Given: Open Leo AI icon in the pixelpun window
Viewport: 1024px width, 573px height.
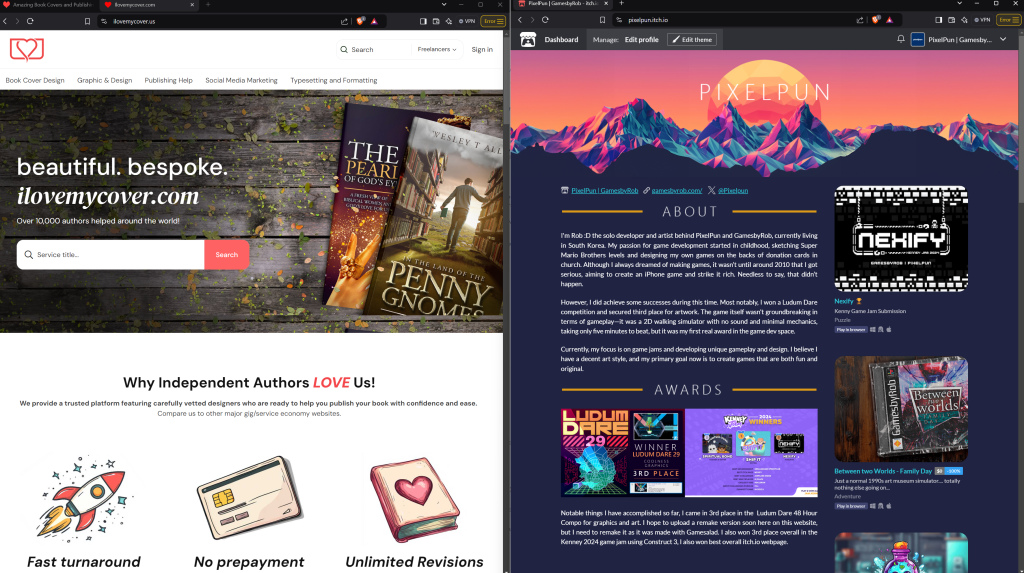Looking at the screenshot, I should [964, 20].
